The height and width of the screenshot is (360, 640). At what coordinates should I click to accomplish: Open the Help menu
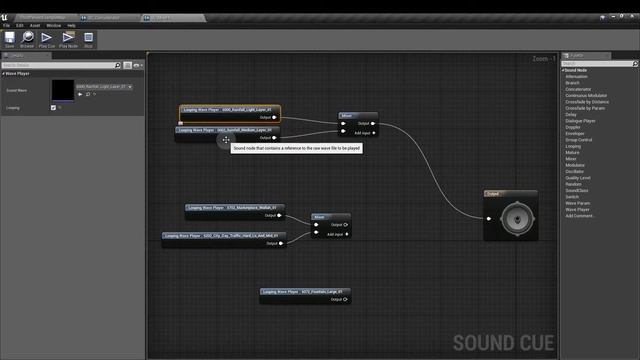[x=71, y=25]
